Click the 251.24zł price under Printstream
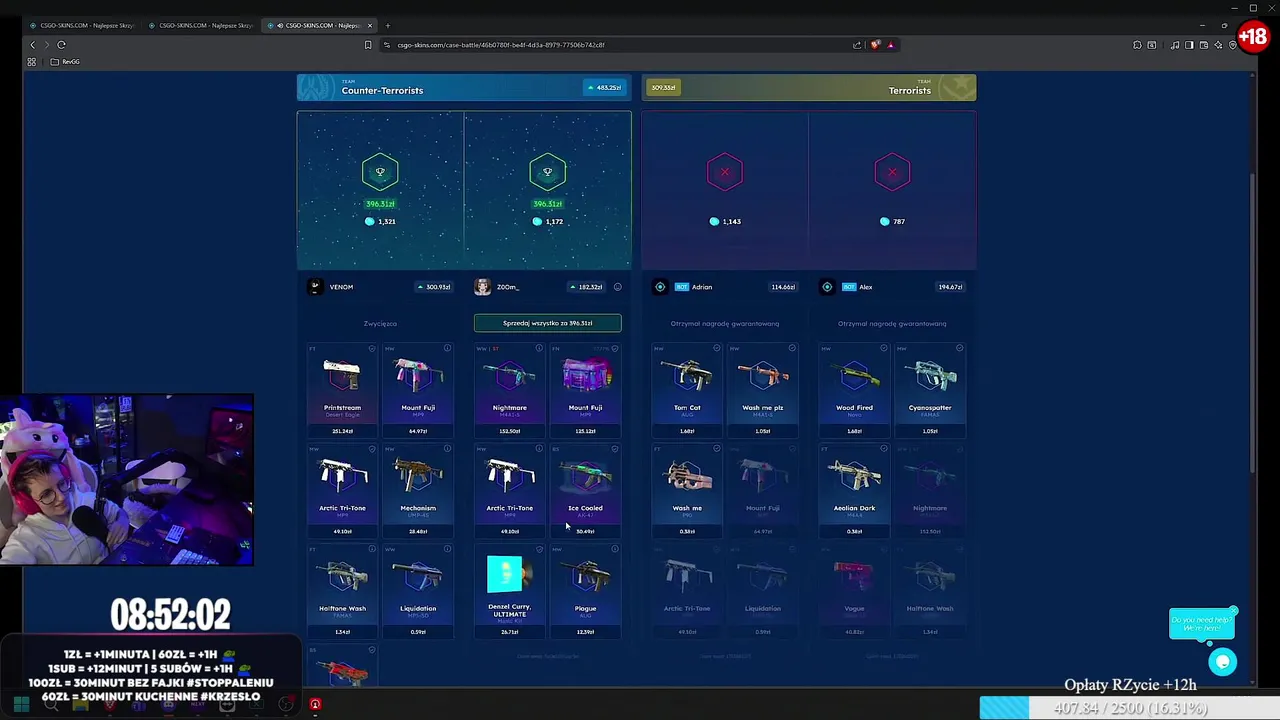The image size is (1280, 720). pos(342,431)
